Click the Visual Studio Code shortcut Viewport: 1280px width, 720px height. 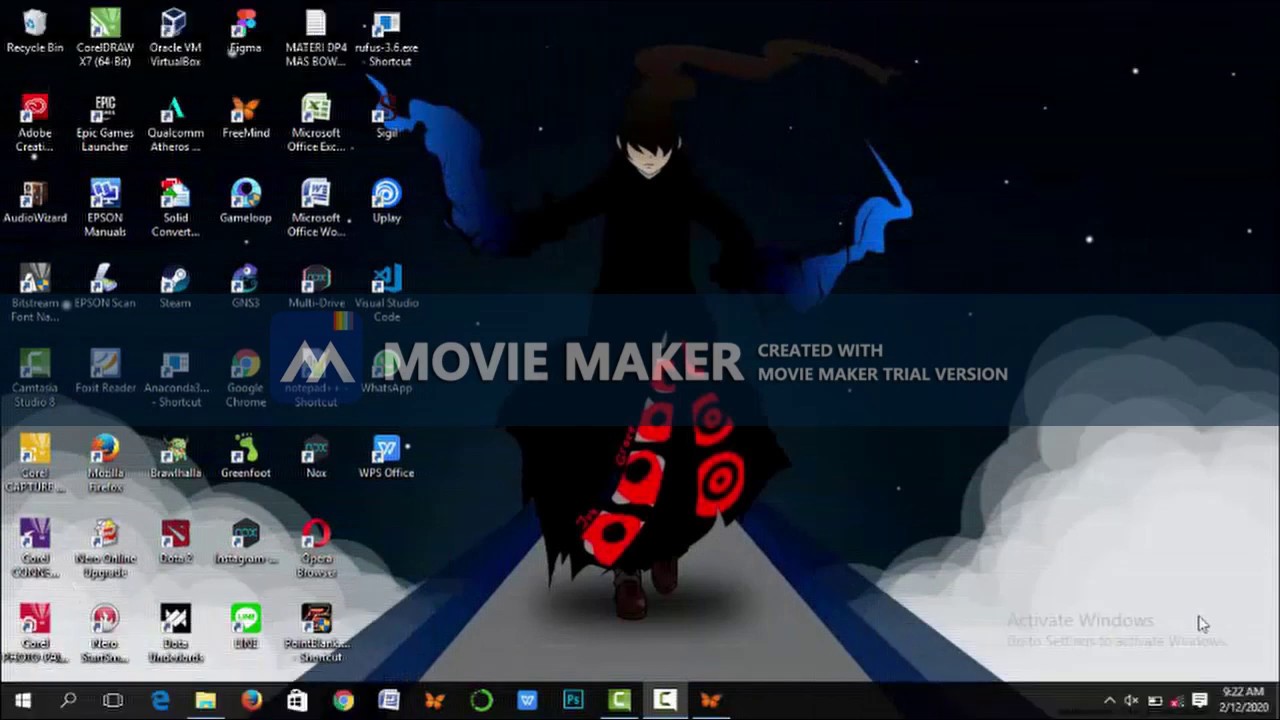coord(386,293)
